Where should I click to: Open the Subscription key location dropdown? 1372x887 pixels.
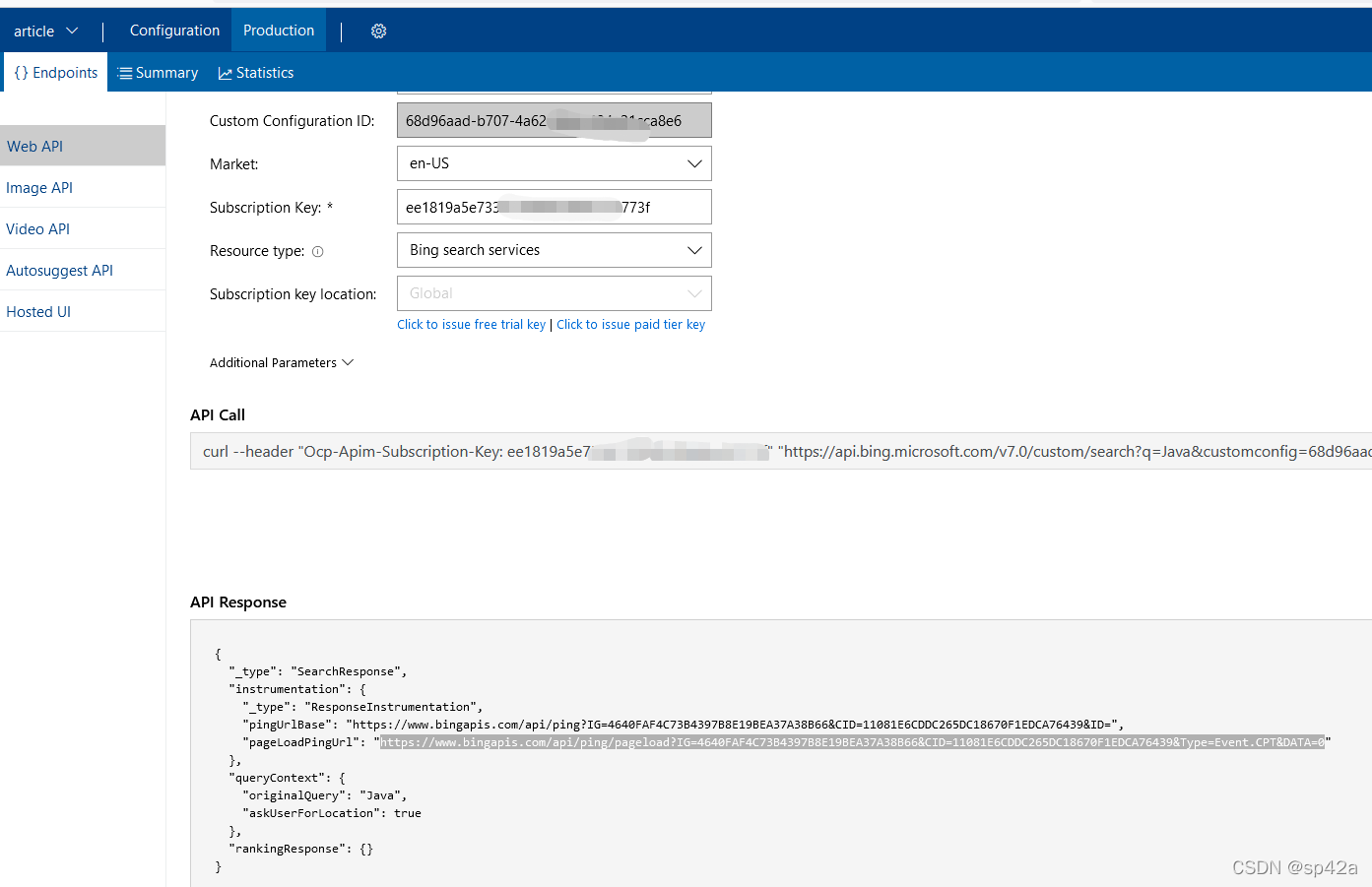(x=554, y=293)
